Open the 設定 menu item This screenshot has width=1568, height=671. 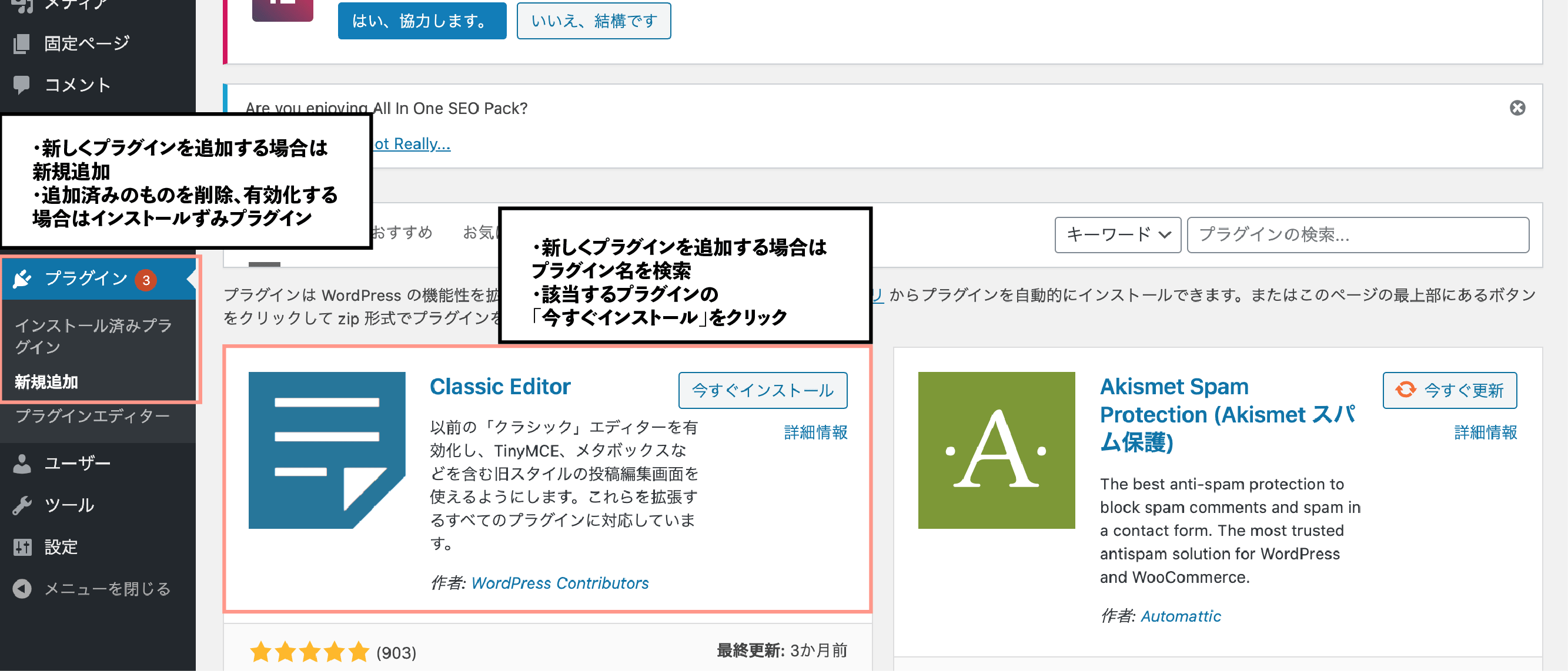coord(61,548)
